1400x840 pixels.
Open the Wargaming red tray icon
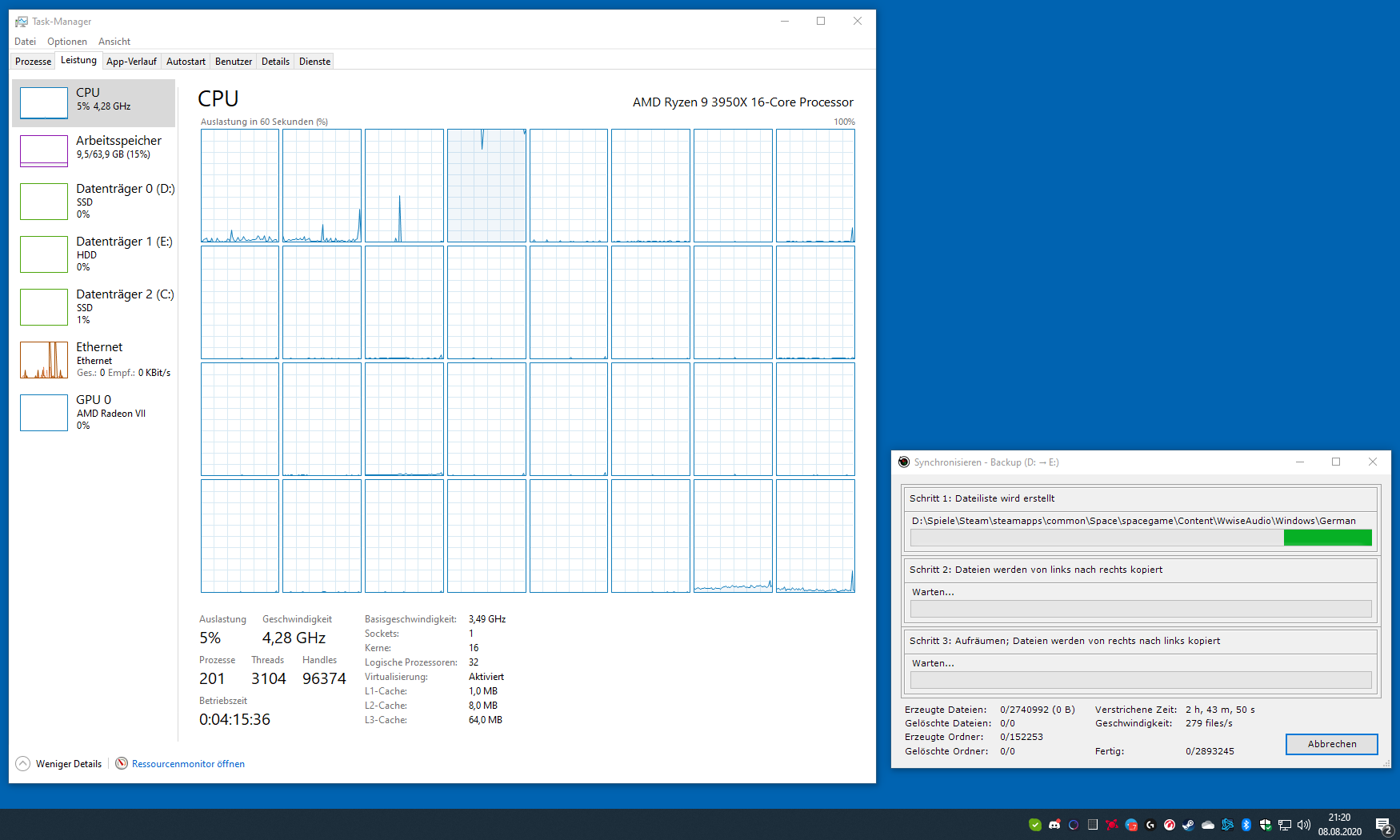pyautogui.click(x=1170, y=825)
